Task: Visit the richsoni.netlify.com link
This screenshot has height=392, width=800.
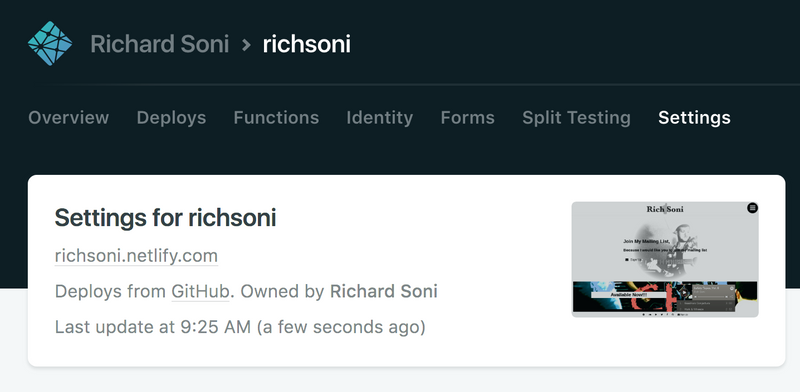Action: point(136,255)
